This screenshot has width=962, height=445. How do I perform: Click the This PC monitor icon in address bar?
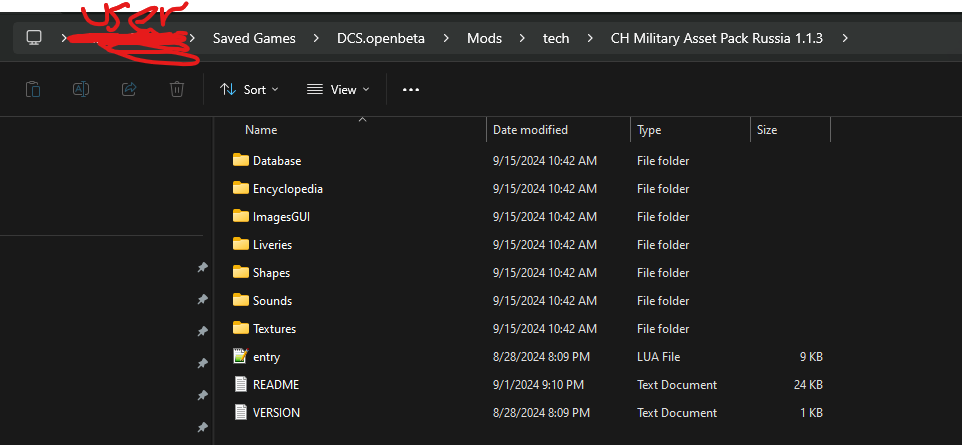pyautogui.click(x=34, y=37)
